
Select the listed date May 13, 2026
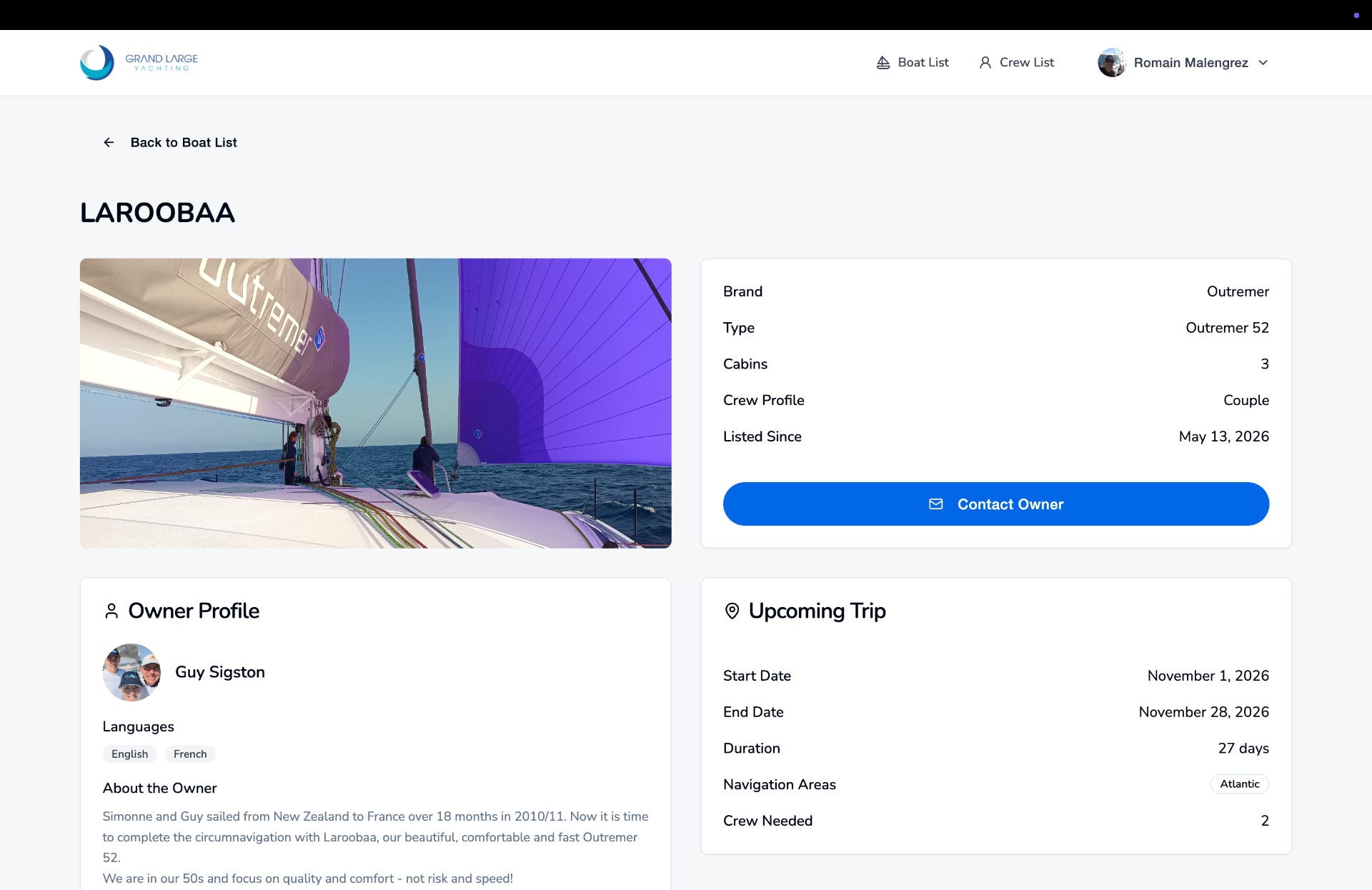[x=1224, y=437]
